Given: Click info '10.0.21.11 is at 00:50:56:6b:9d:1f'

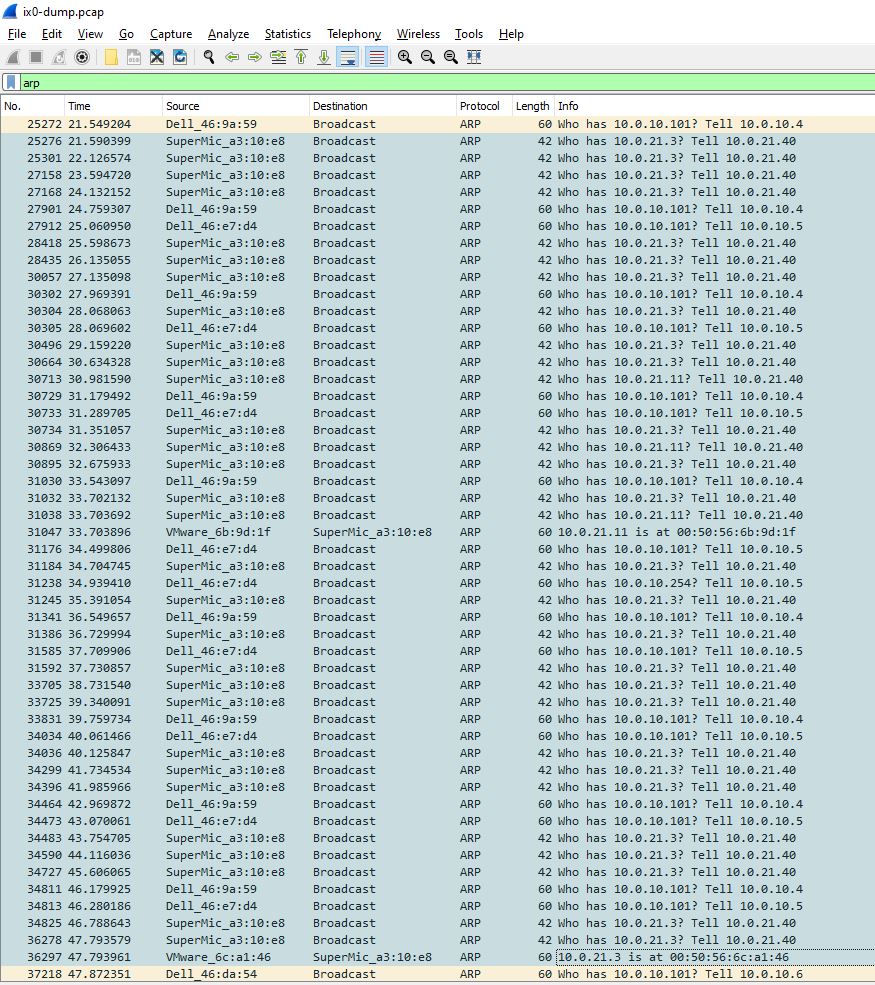Looking at the screenshot, I should [x=677, y=532].
